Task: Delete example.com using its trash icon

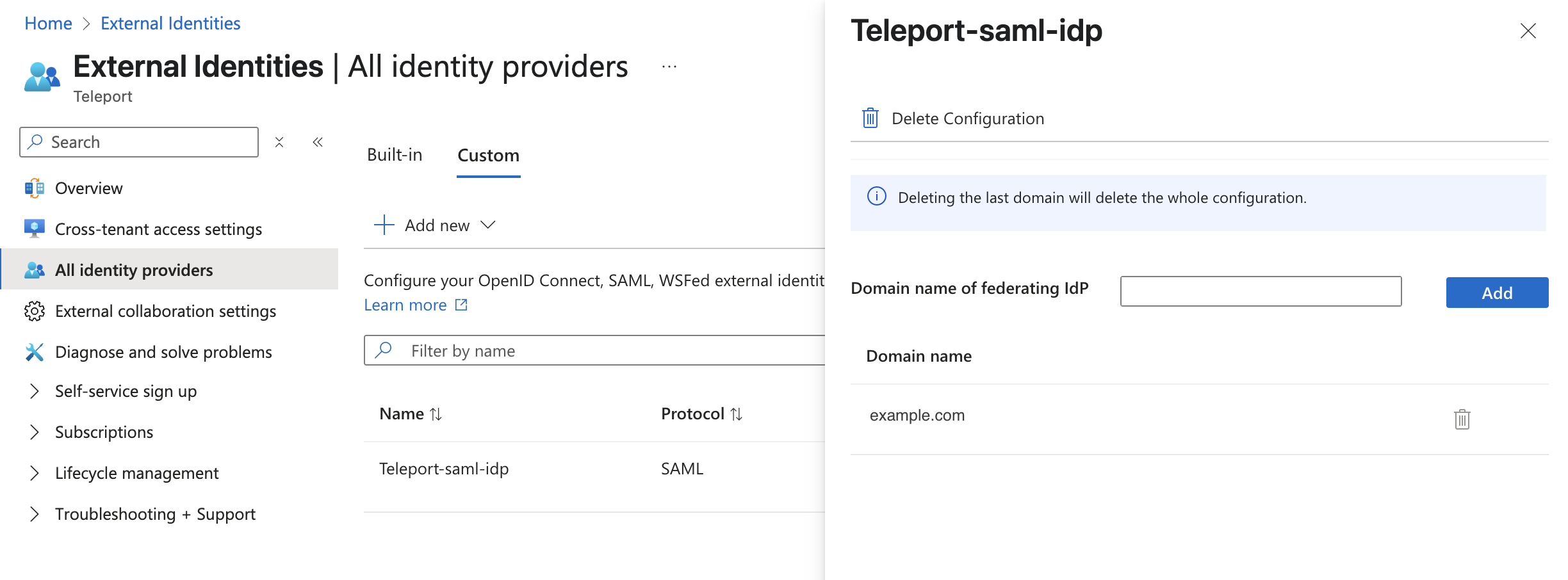Action: [x=1461, y=419]
